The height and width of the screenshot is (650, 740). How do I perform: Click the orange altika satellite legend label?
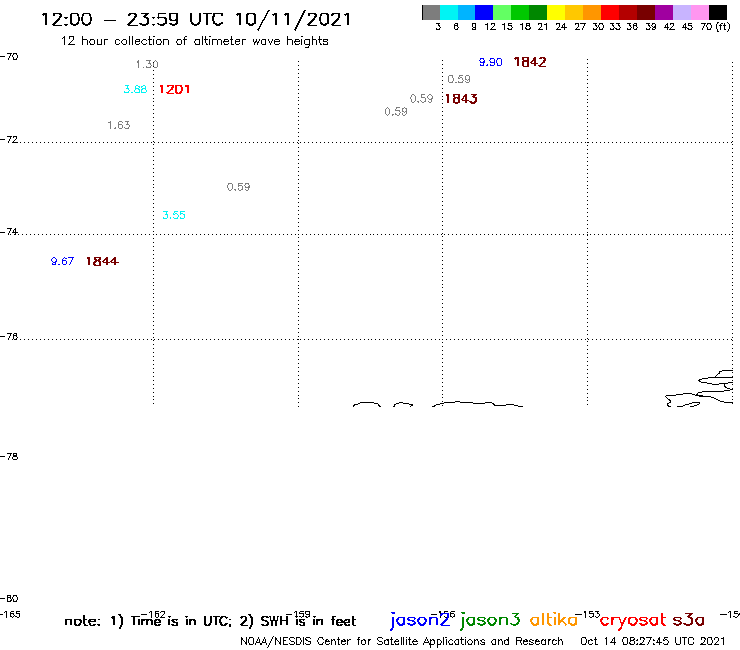coord(554,619)
